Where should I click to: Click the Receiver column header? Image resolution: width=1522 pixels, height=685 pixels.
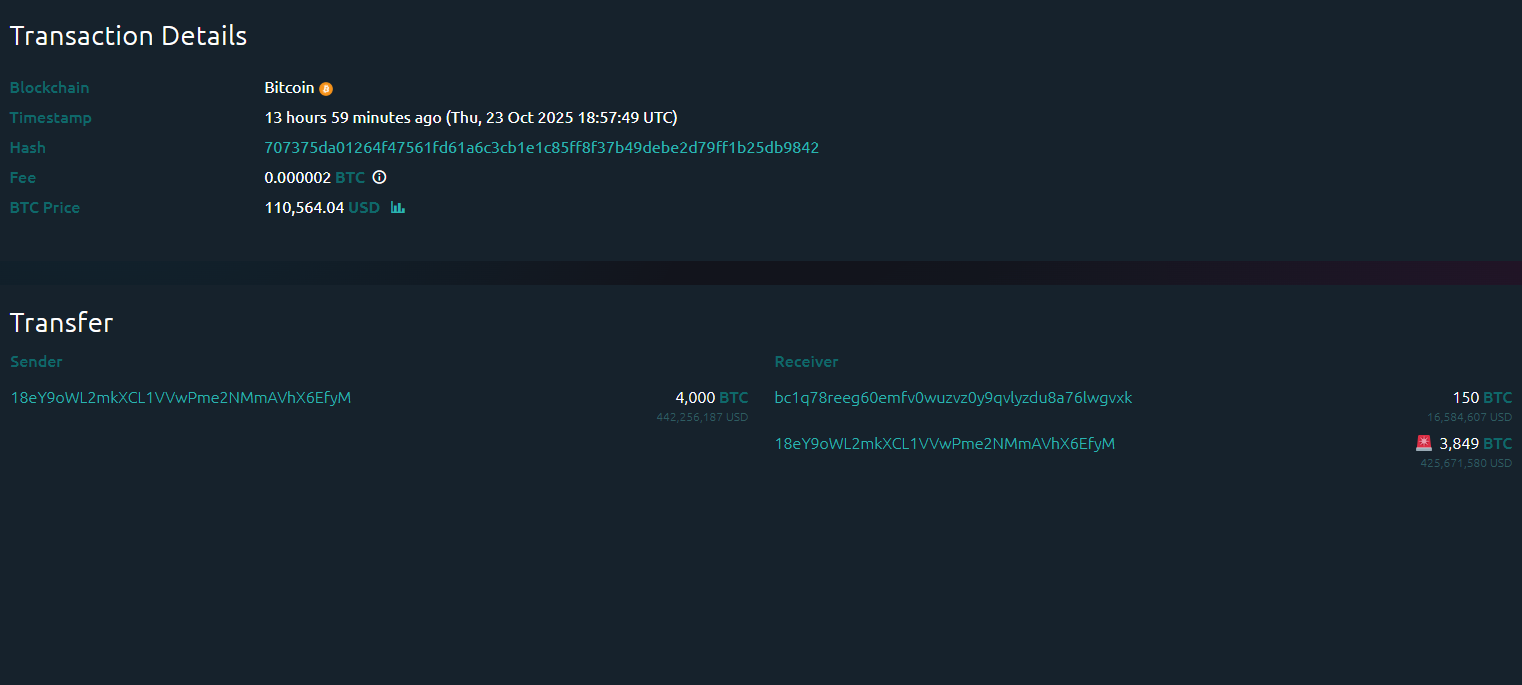(806, 361)
